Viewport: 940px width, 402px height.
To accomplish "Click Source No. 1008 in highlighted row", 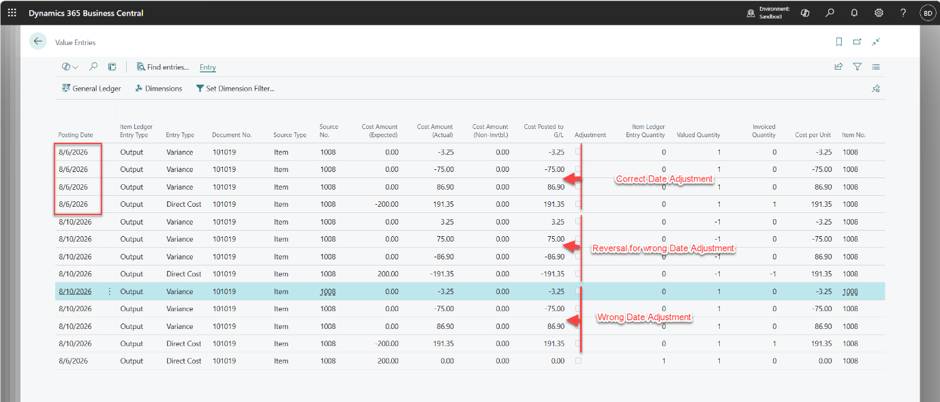I will point(328,292).
